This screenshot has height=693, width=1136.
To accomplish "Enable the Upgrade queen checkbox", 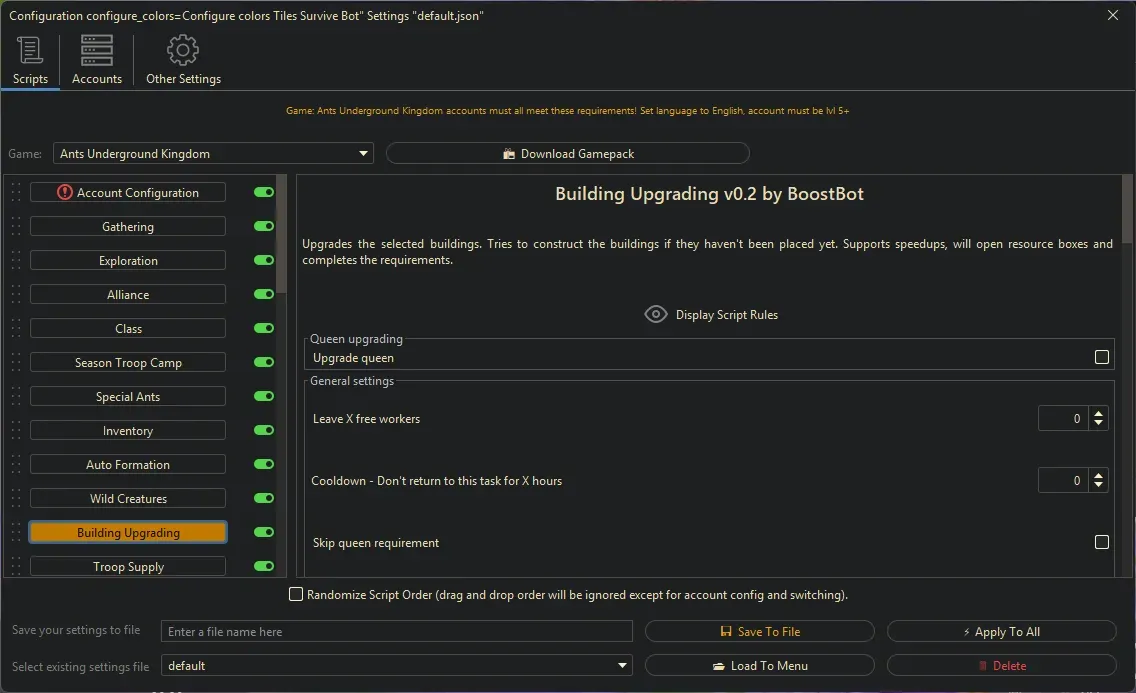I will [x=1101, y=358].
